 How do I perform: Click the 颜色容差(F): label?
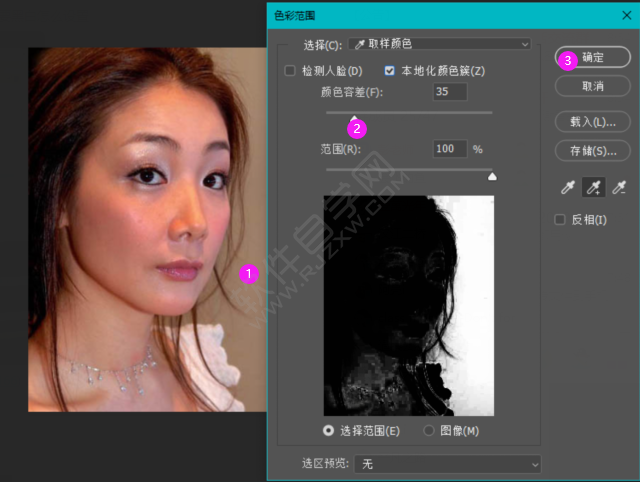pyautogui.click(x=351, y=92)
